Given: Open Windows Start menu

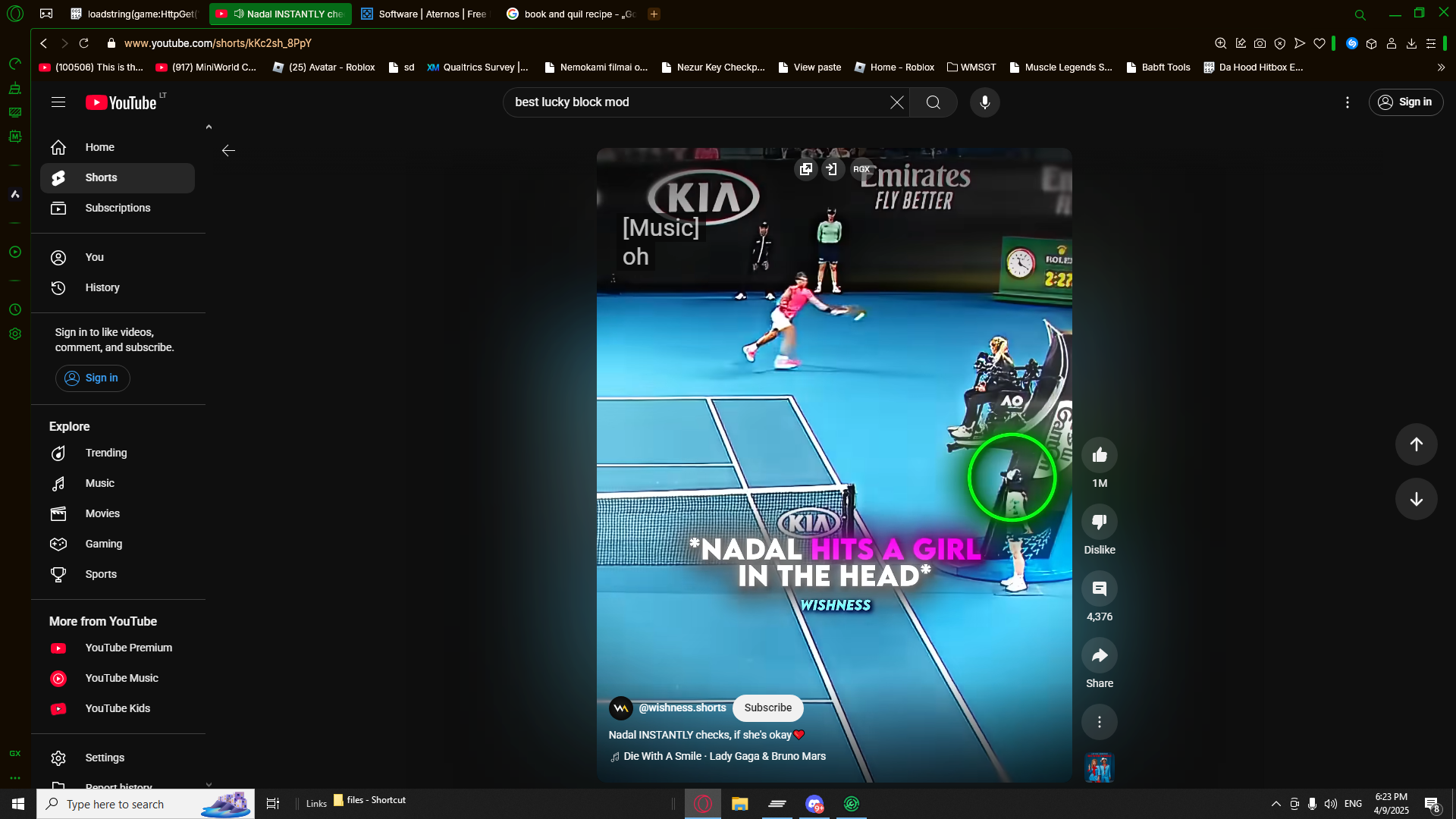Looking at the screenshot, I should click(x=18, y=804).
